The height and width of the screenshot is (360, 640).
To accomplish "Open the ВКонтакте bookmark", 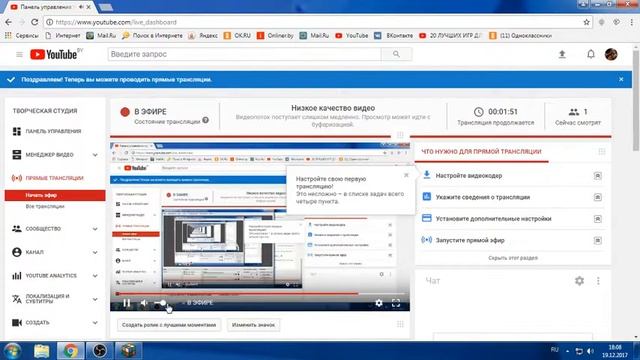I will 394,36.
